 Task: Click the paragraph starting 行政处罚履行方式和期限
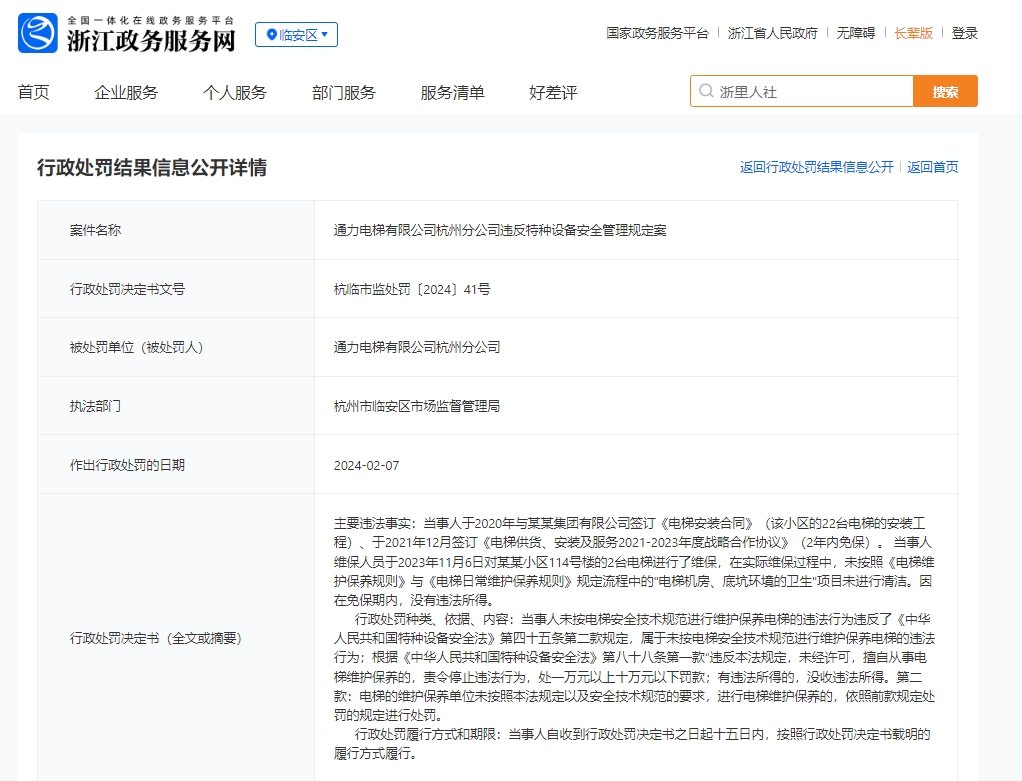632,744
